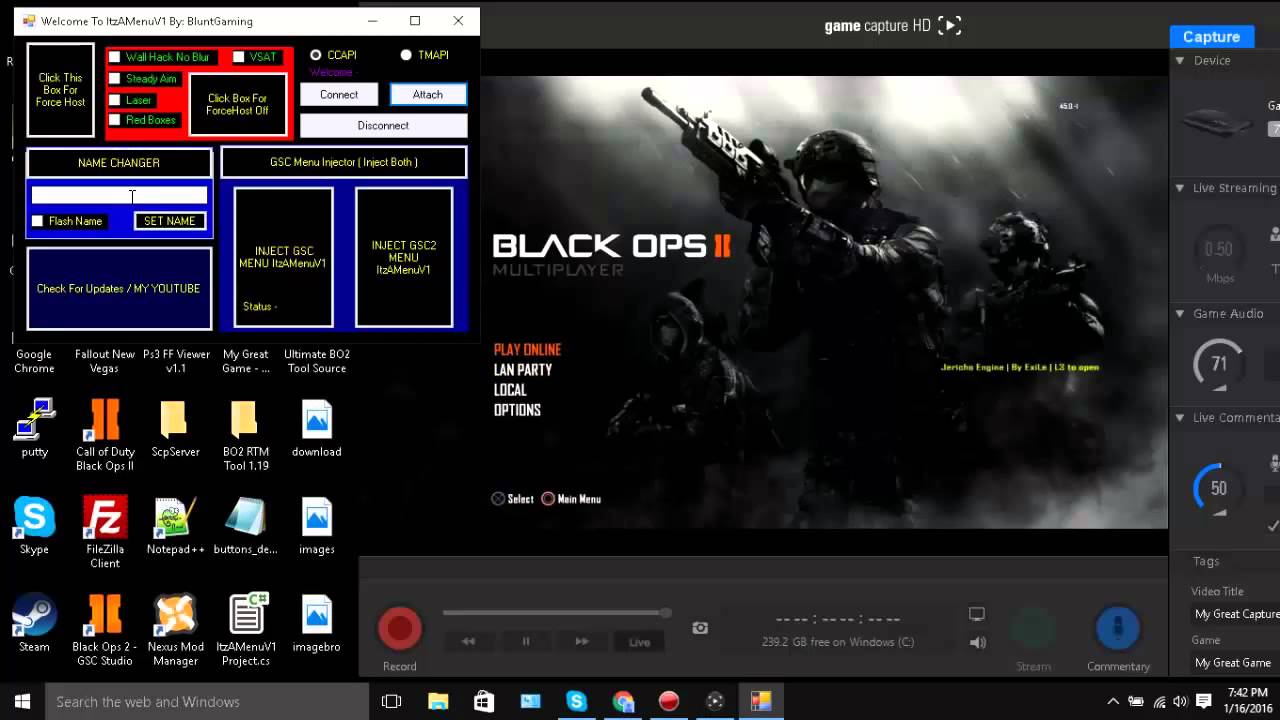Open Black Ops 2 GSC Studio shortcut
1280x720 pixels.
(x=105, y=630)
